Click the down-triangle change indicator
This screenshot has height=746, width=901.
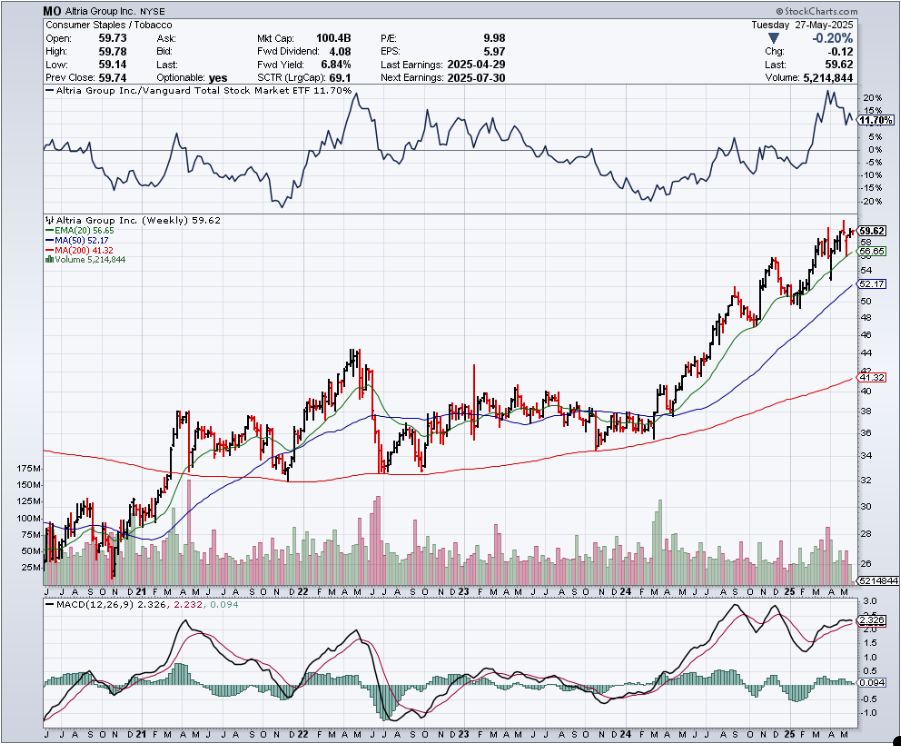click(x=773, y=39)
